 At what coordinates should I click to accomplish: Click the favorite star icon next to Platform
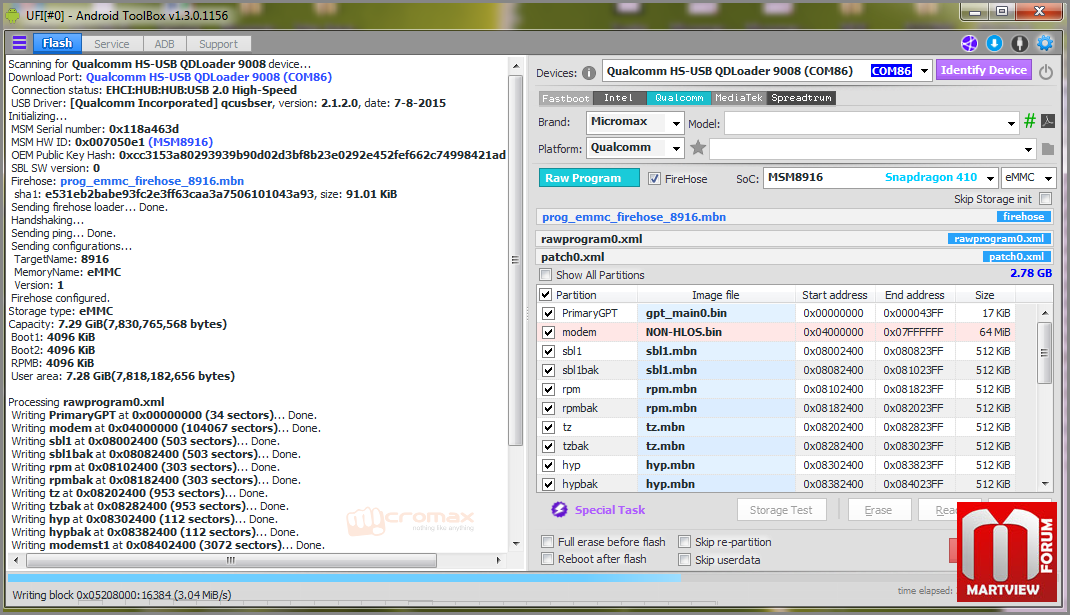[697, 147]
